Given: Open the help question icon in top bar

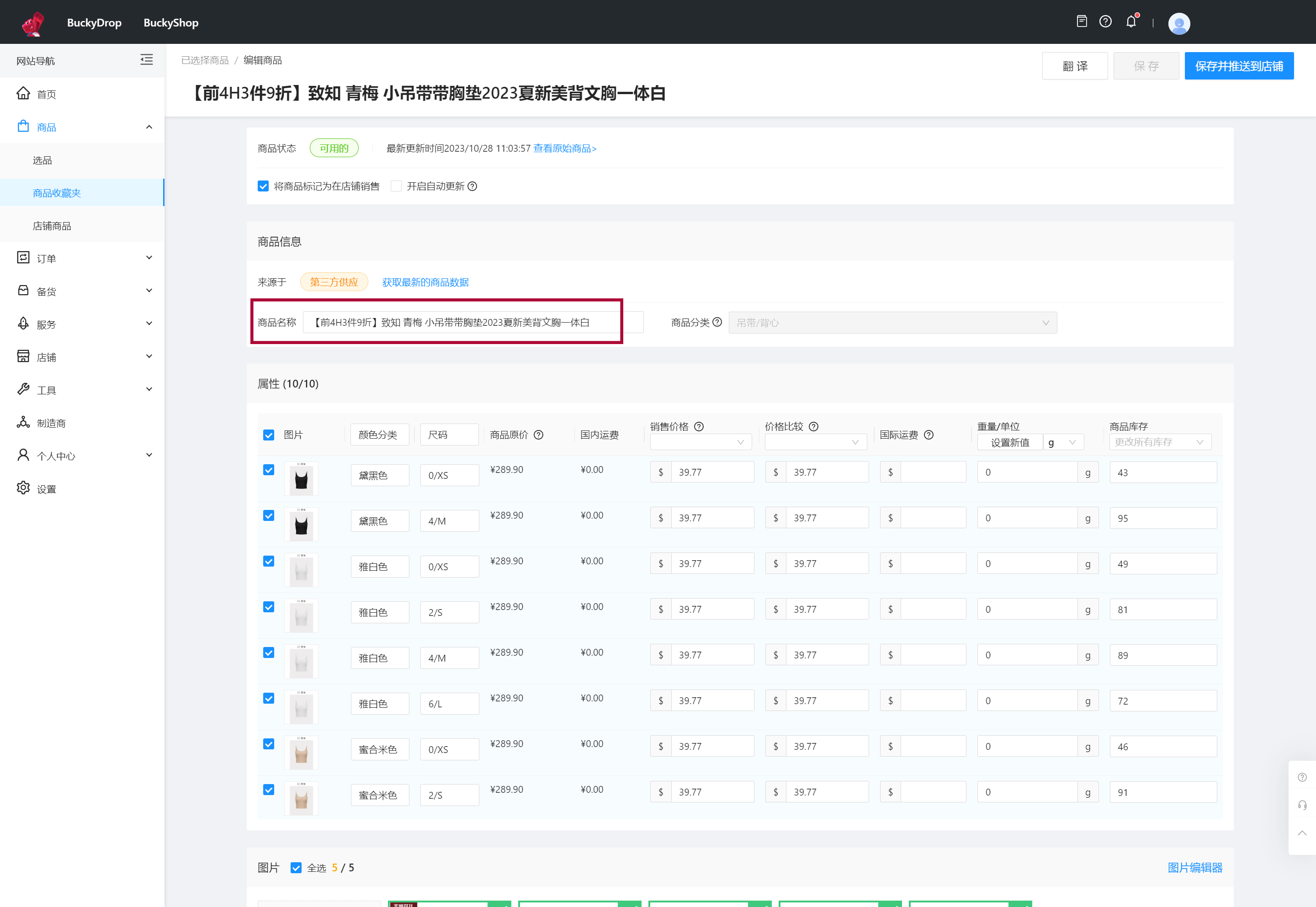Looking at the screenshot, I should tap(1105, 21).
